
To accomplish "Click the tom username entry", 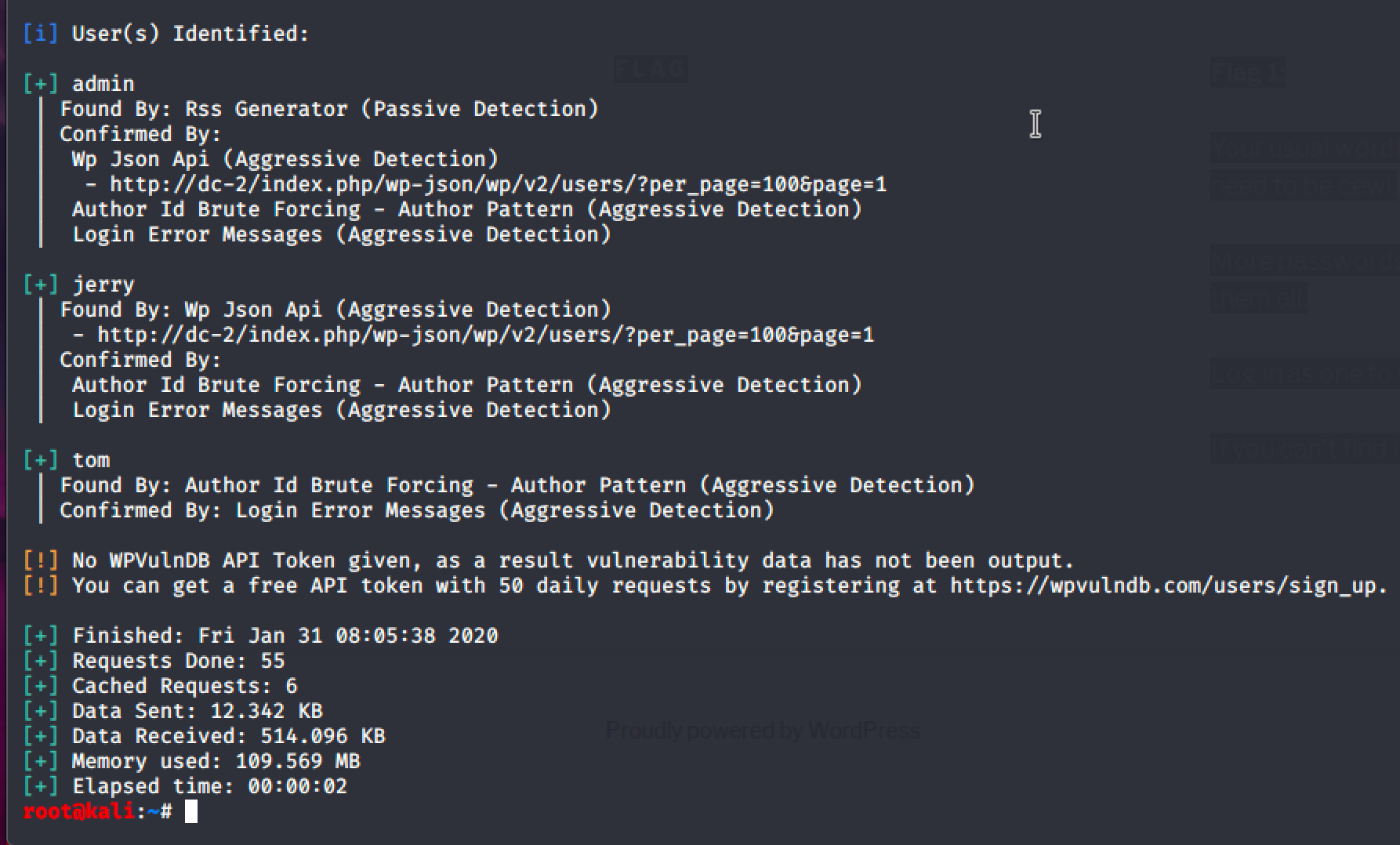I will 91,460.
